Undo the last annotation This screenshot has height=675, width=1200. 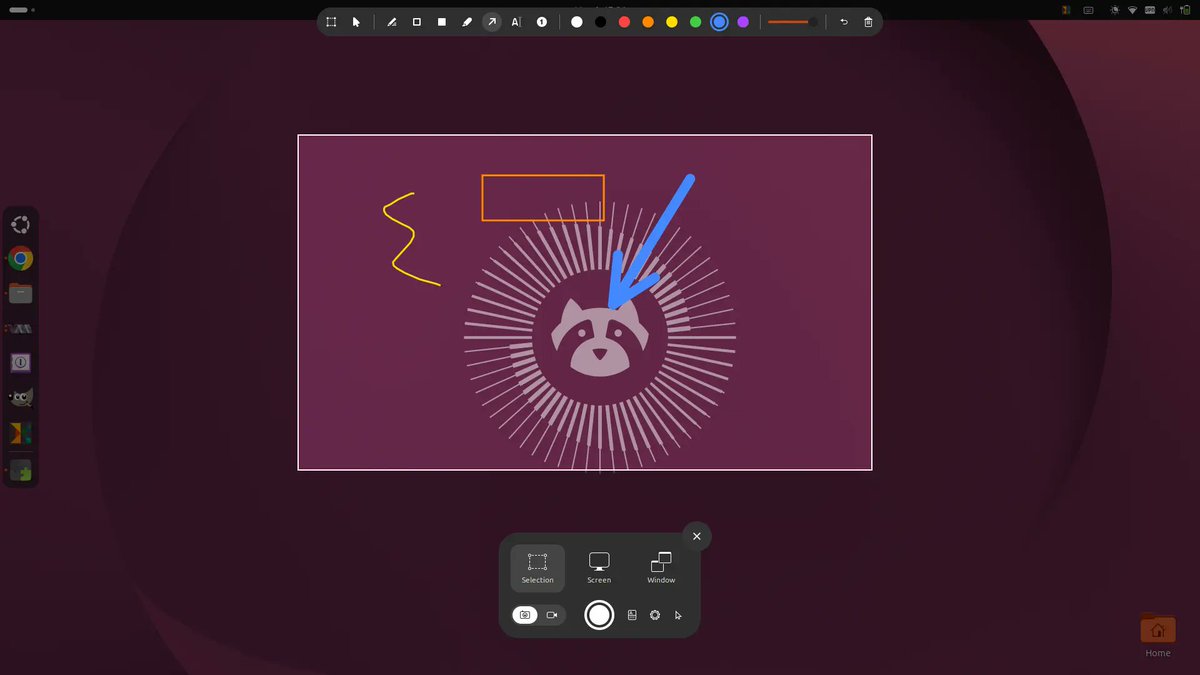(843, 21)
